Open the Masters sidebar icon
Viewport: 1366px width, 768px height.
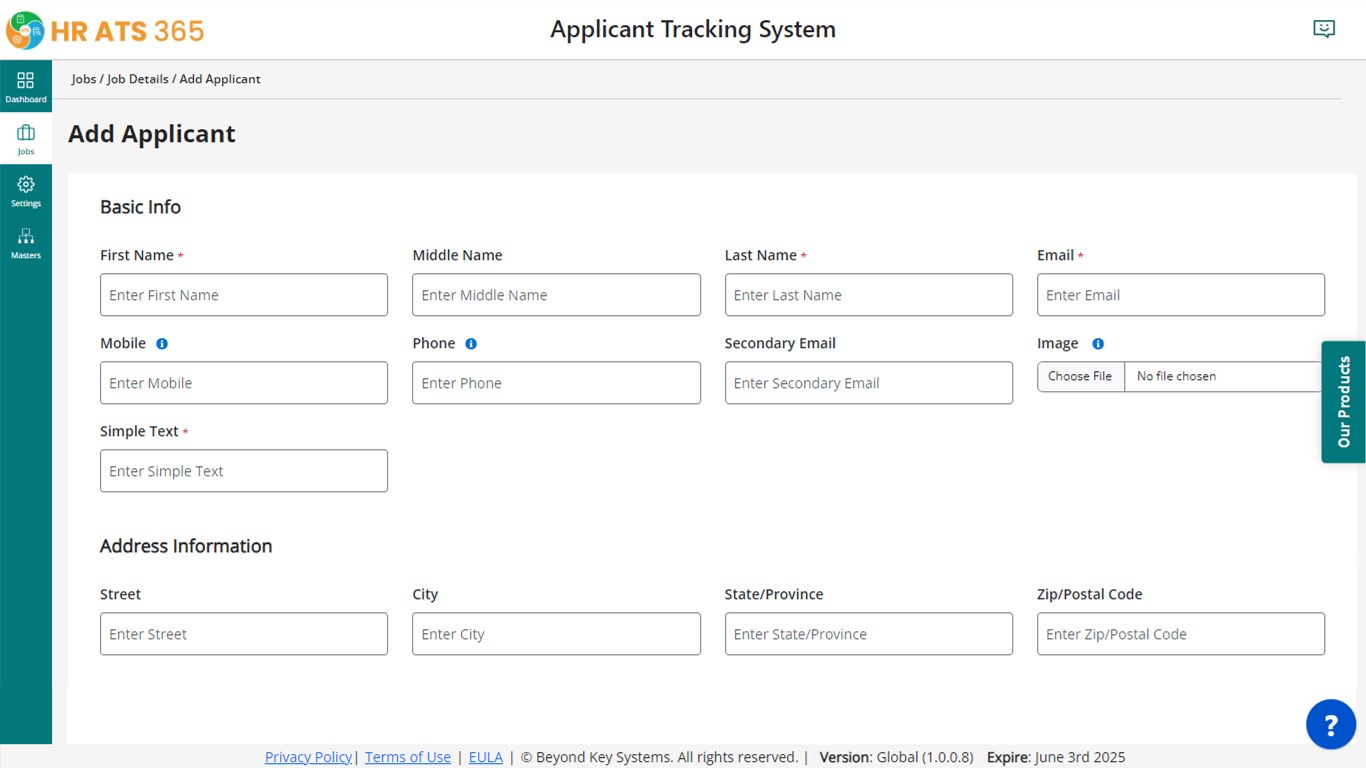26,237
